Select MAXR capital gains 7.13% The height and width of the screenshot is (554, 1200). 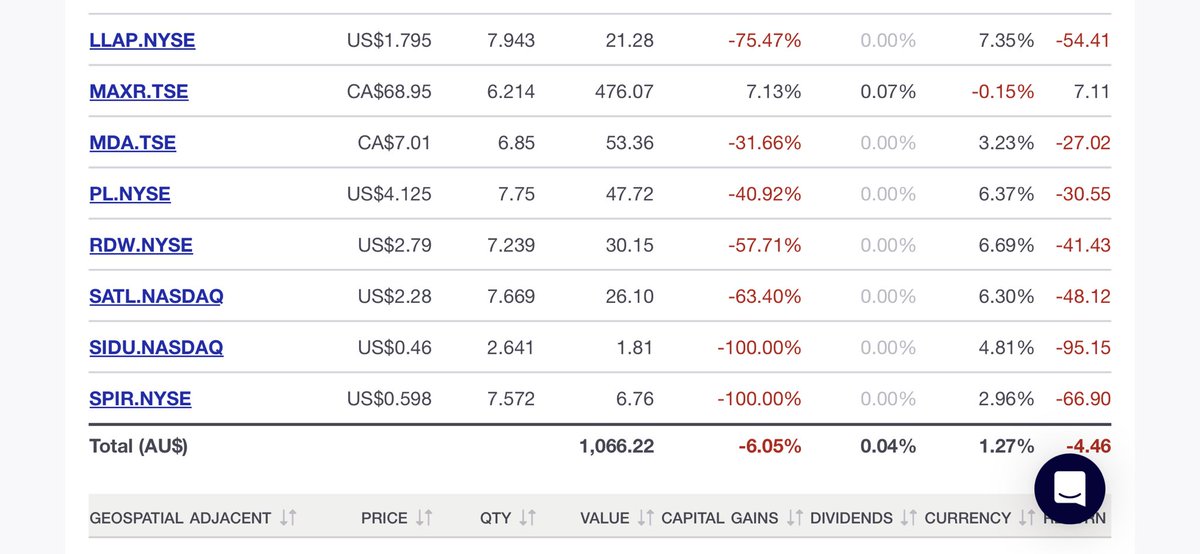tap(774, 92)
